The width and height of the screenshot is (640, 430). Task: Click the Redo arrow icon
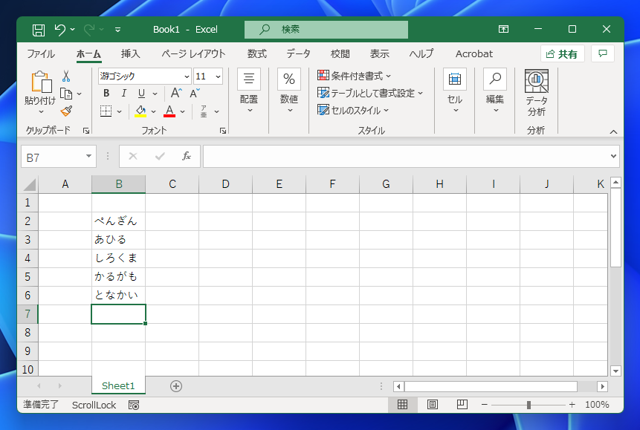click(x=89, y=29)
